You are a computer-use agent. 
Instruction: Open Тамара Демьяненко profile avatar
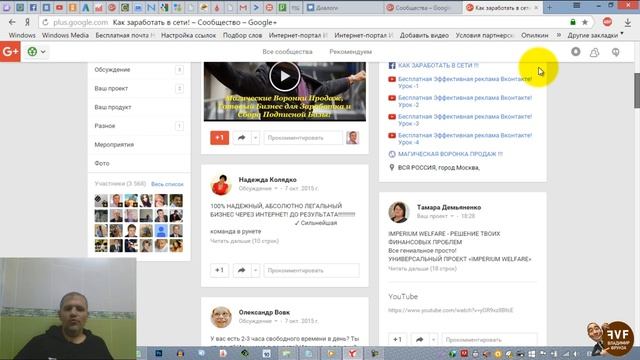(x=399, y=212)
